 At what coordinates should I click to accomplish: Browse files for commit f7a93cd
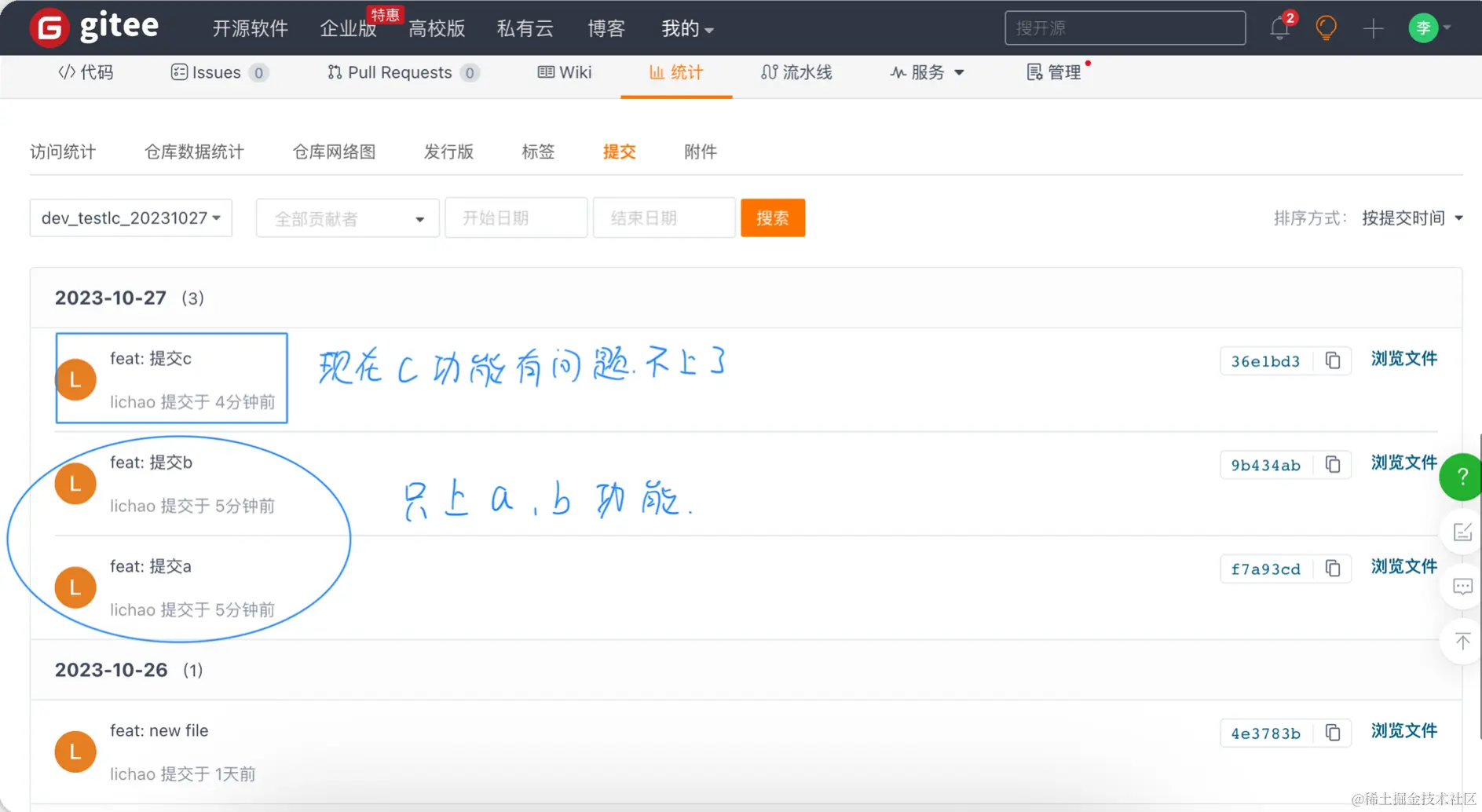(1404, 566)
